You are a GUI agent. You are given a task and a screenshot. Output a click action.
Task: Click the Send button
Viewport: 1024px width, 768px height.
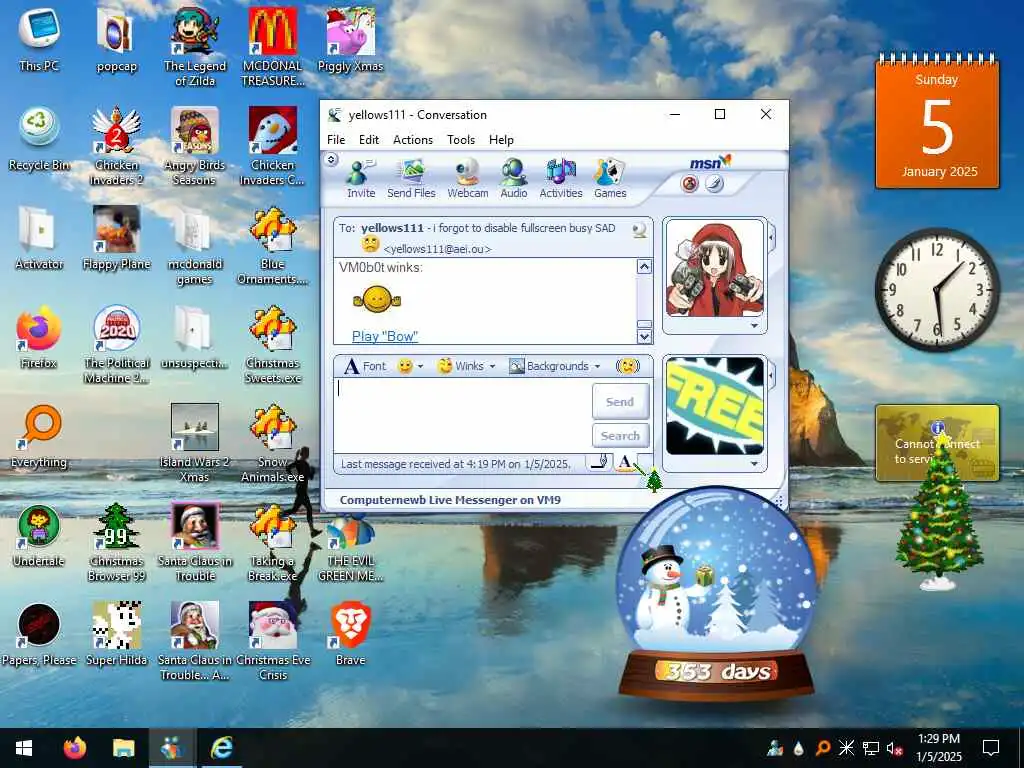coord(620,402)
